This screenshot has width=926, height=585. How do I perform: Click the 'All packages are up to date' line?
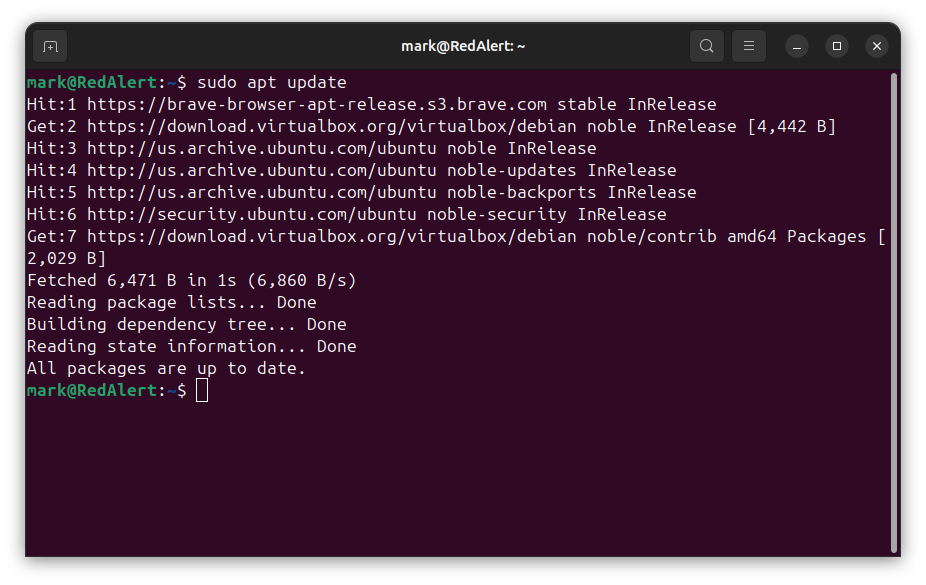(x=166, y=368)
